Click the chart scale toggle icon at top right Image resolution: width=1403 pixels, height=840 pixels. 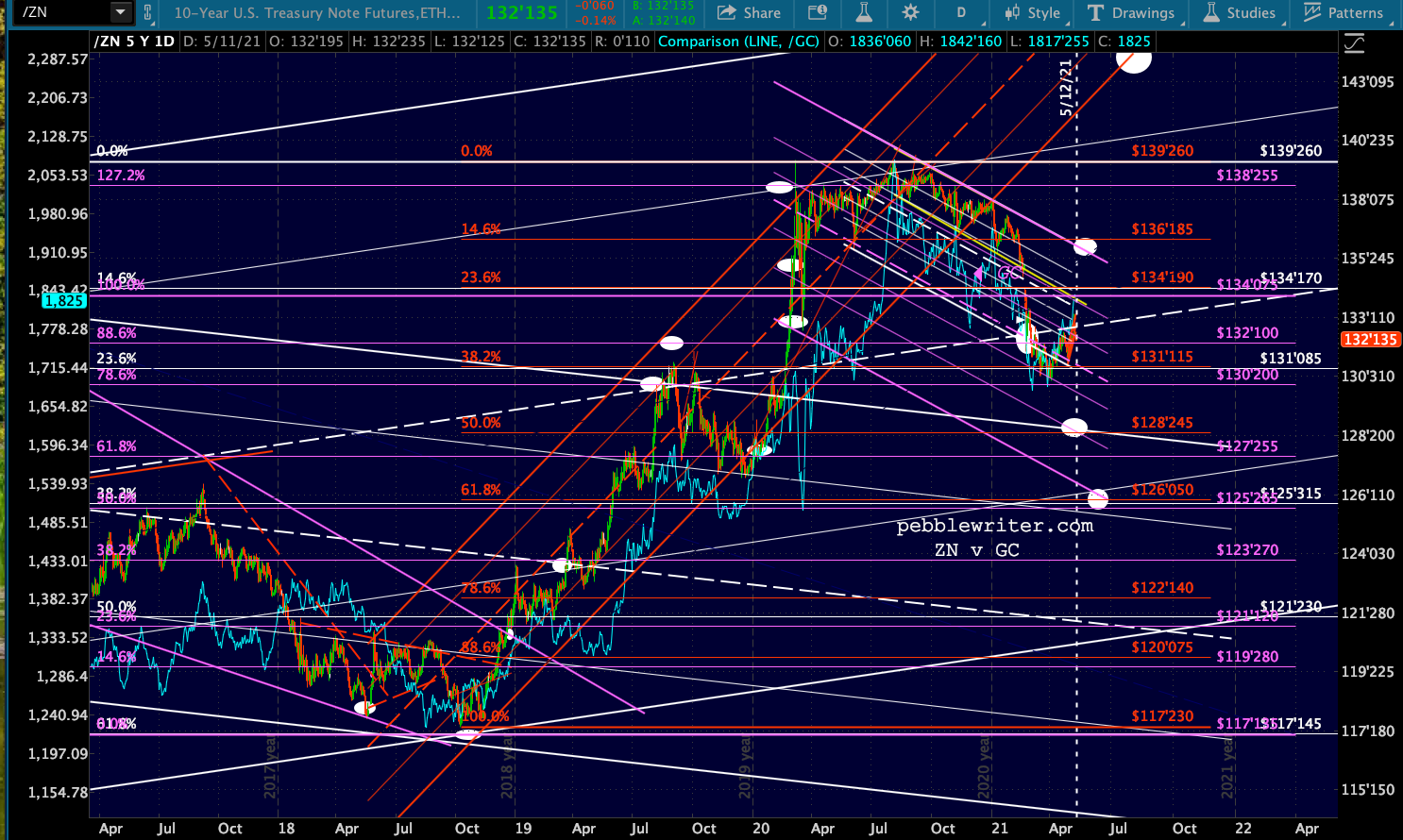pos(1354,42)
